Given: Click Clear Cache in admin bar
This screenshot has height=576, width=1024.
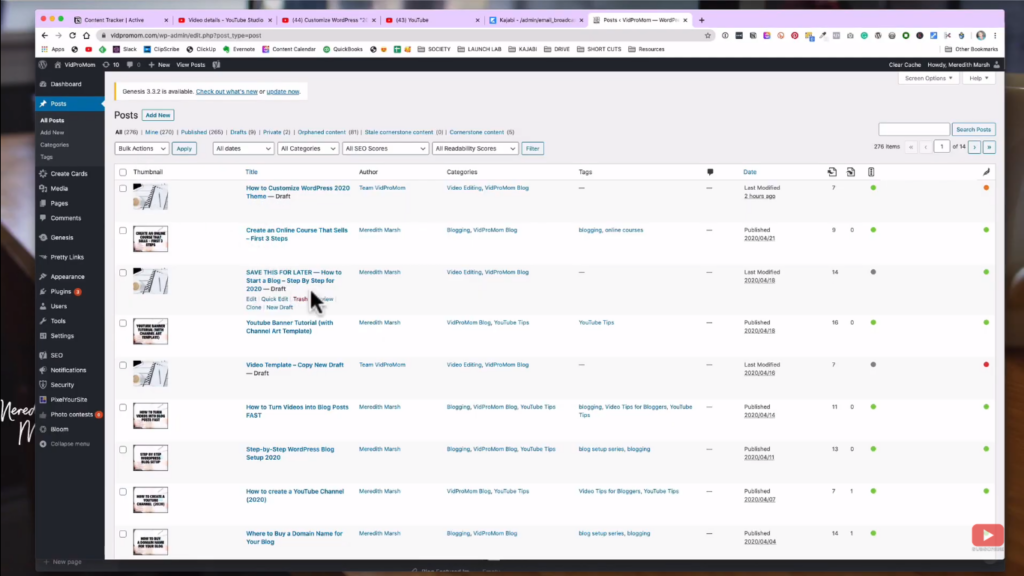Looking at the screenshot, I should [x=904, y=65].
